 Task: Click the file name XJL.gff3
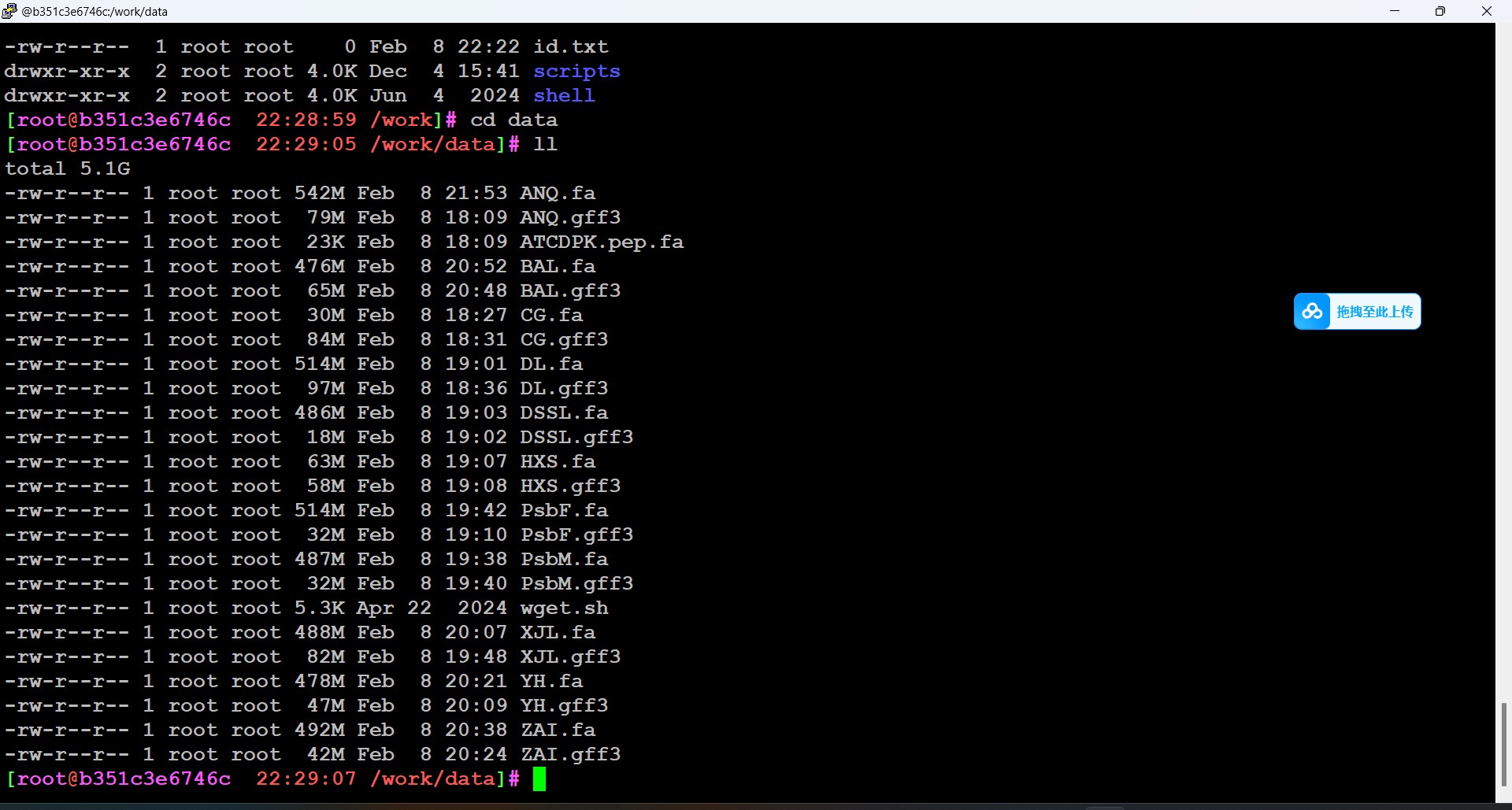point(570,657)
